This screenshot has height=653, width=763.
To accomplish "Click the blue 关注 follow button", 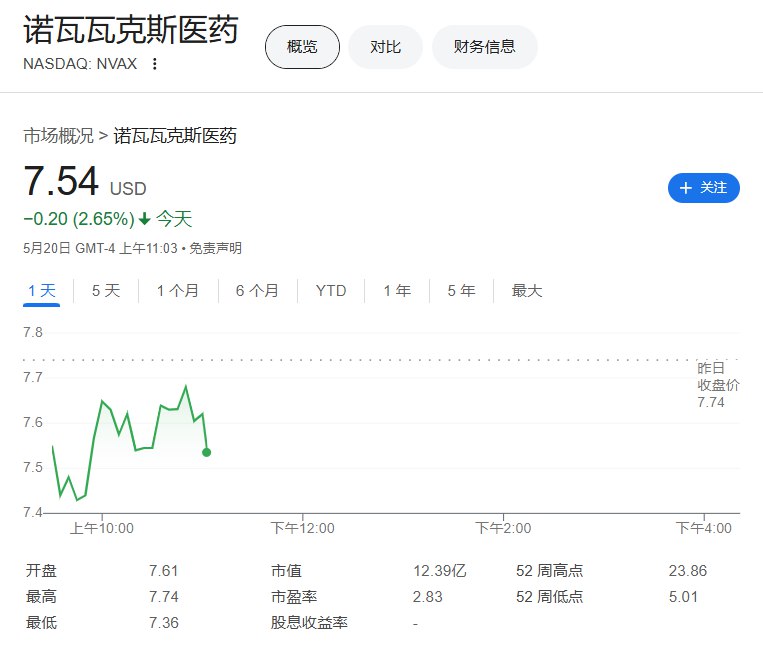I will (x=704, y=188).
